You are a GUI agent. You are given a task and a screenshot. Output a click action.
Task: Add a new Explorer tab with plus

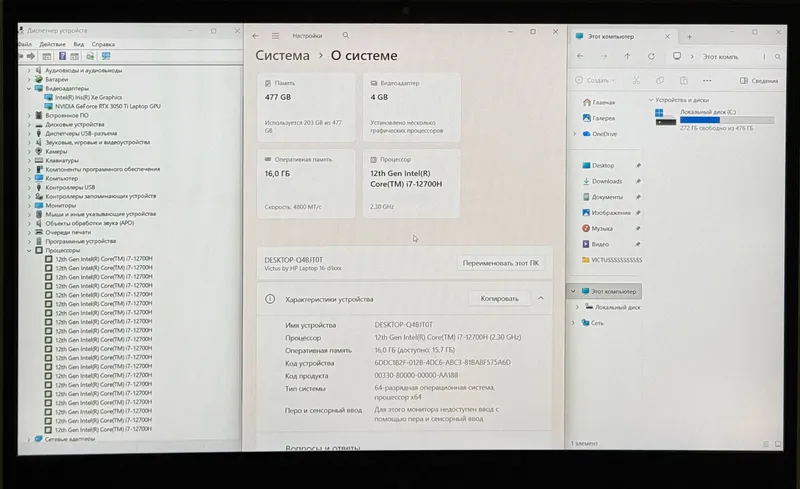tap(689, 37)
